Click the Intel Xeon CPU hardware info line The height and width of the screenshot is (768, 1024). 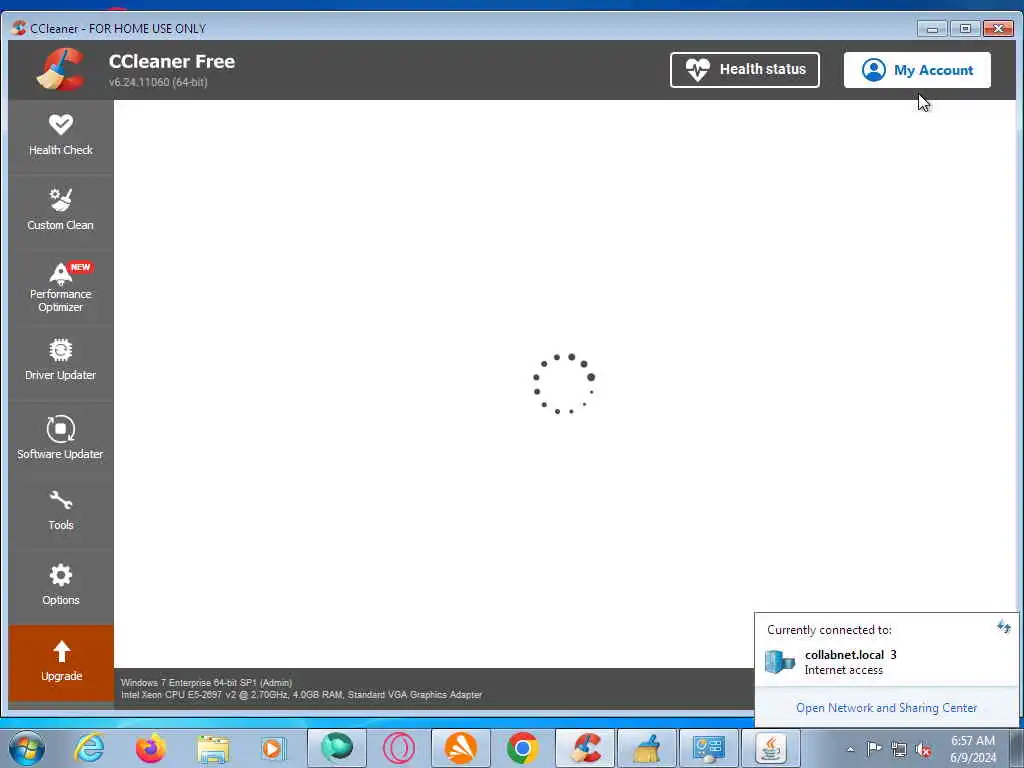(301, 695)
